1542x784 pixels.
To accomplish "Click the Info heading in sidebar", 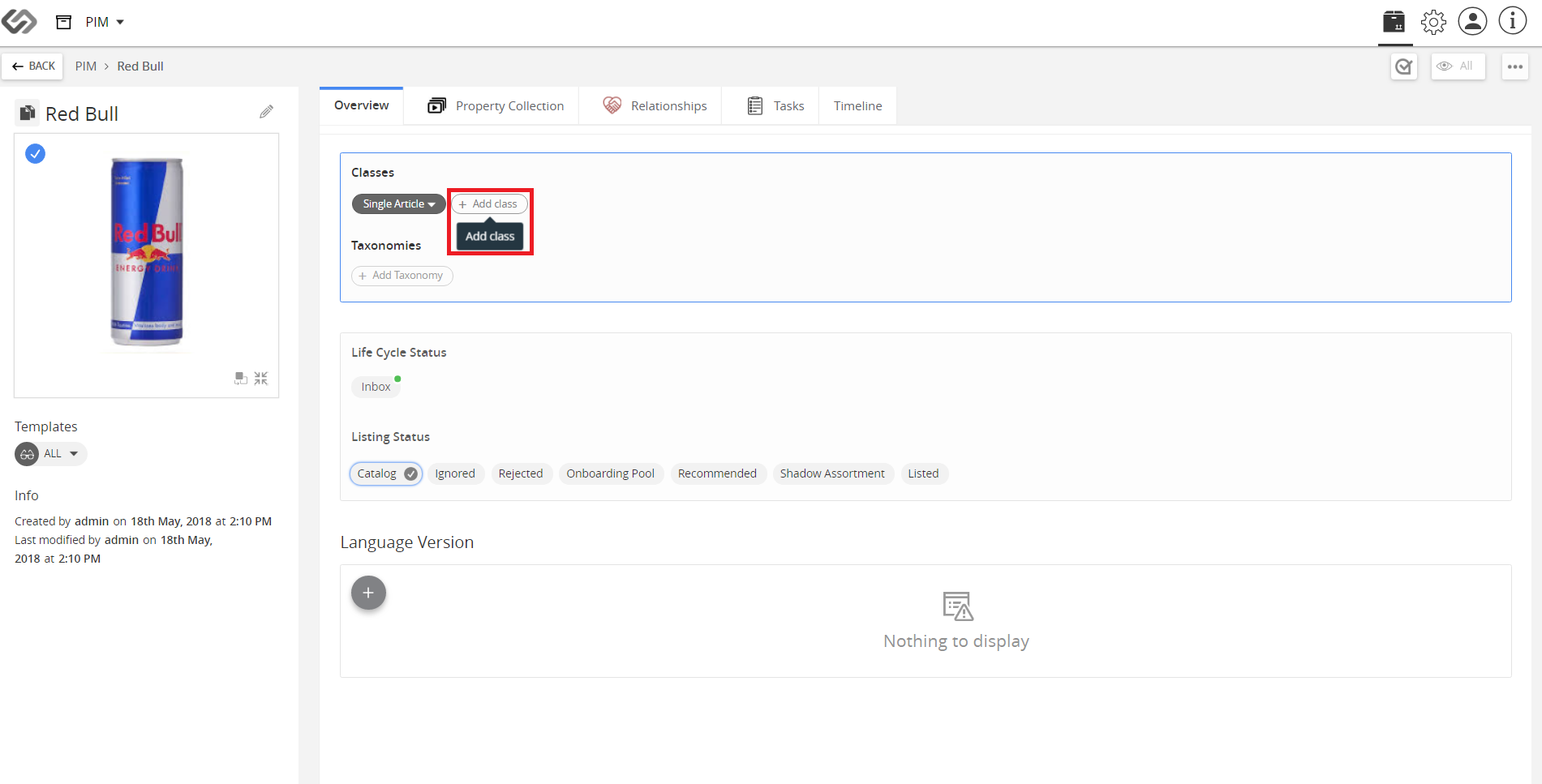I will click(x=27, y=495).
